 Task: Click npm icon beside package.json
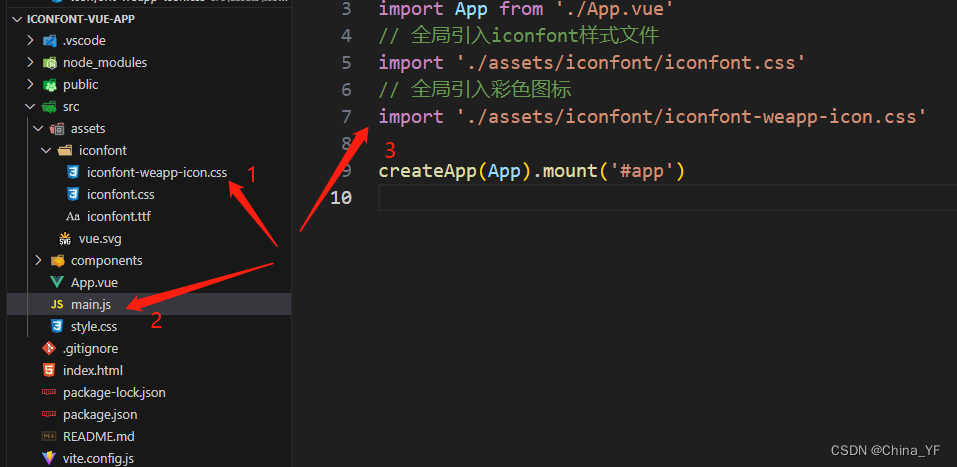[x=49, y=415]
